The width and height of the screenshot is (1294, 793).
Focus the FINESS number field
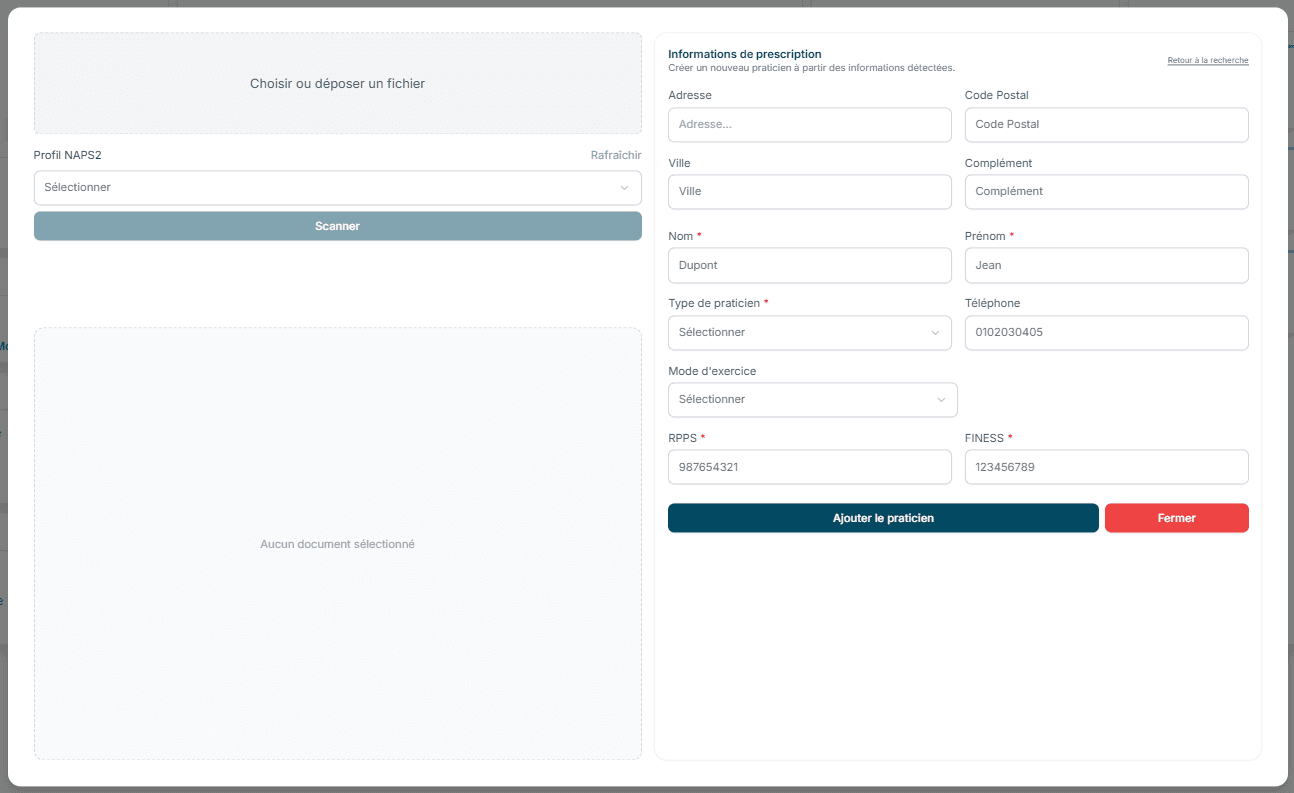[1107, 467]
